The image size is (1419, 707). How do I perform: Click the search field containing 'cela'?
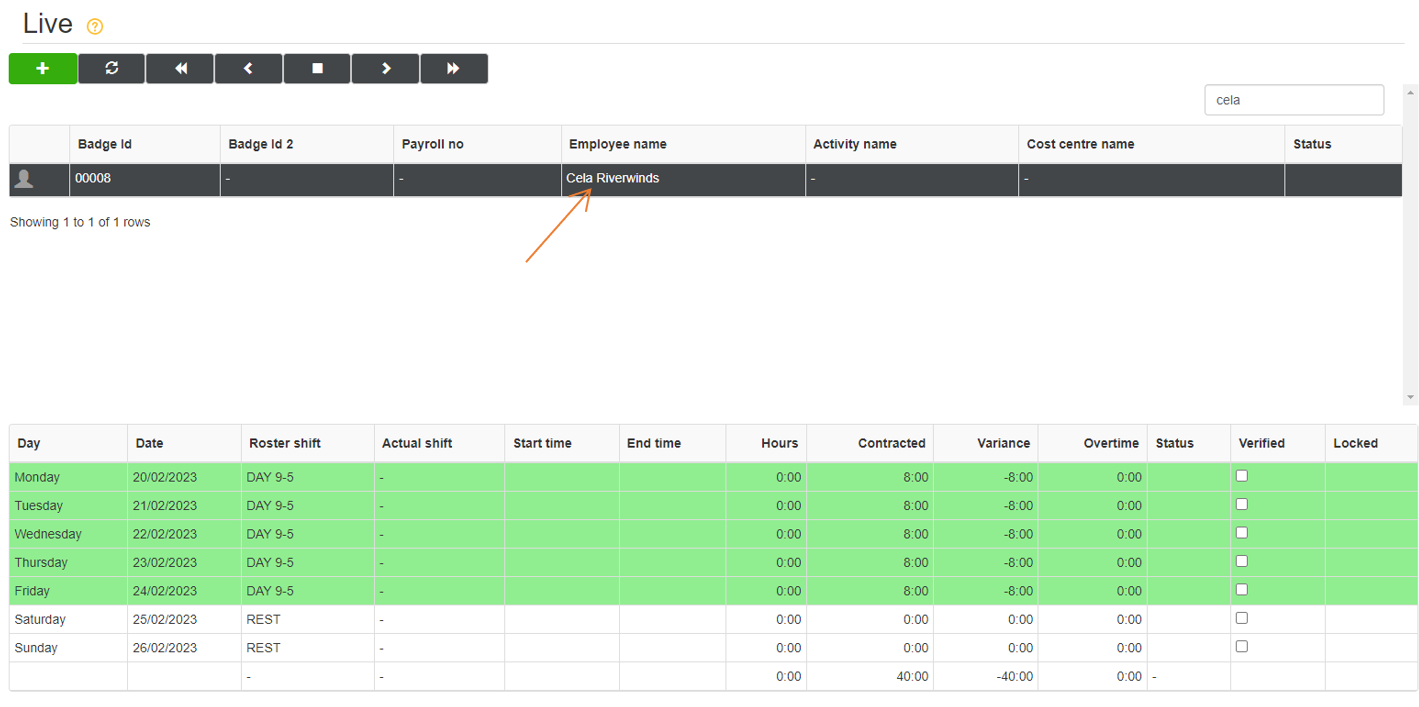(x=1293, y=100)
